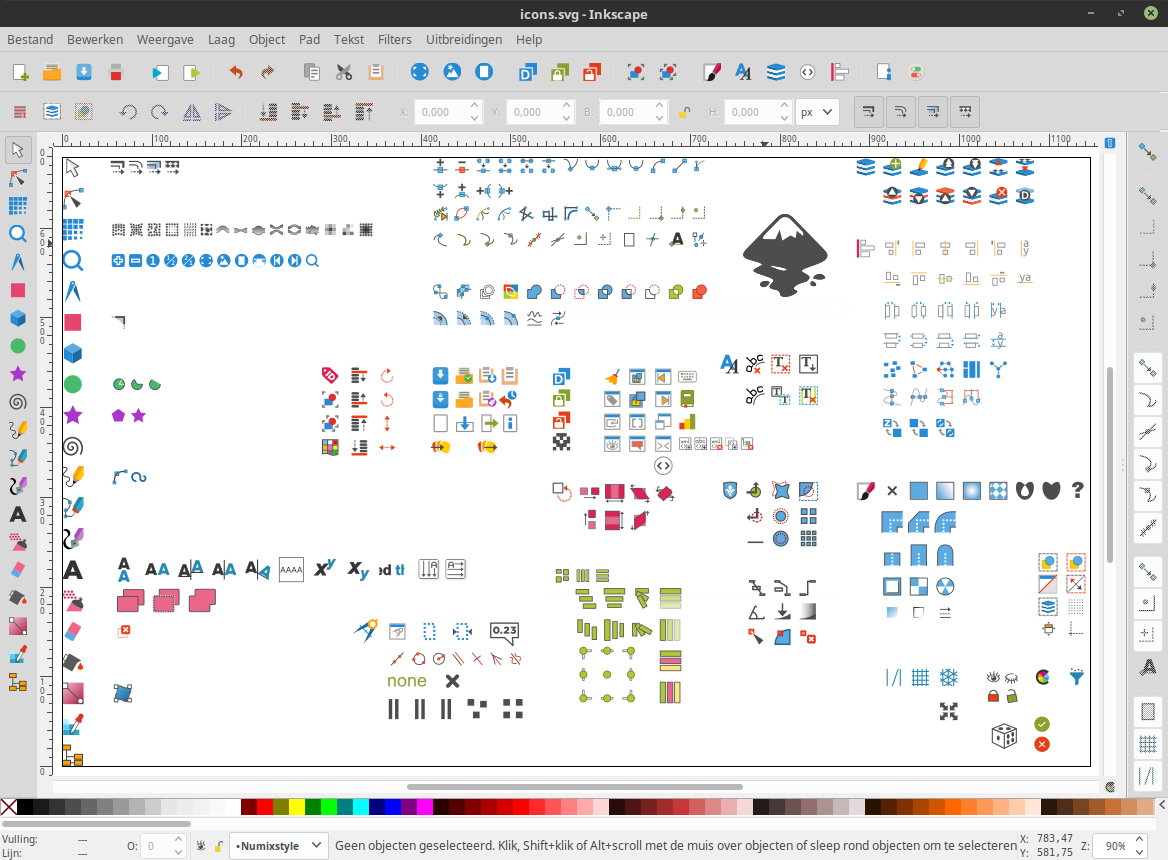
Task: Click the no-color X swatch
Action: 9,807
